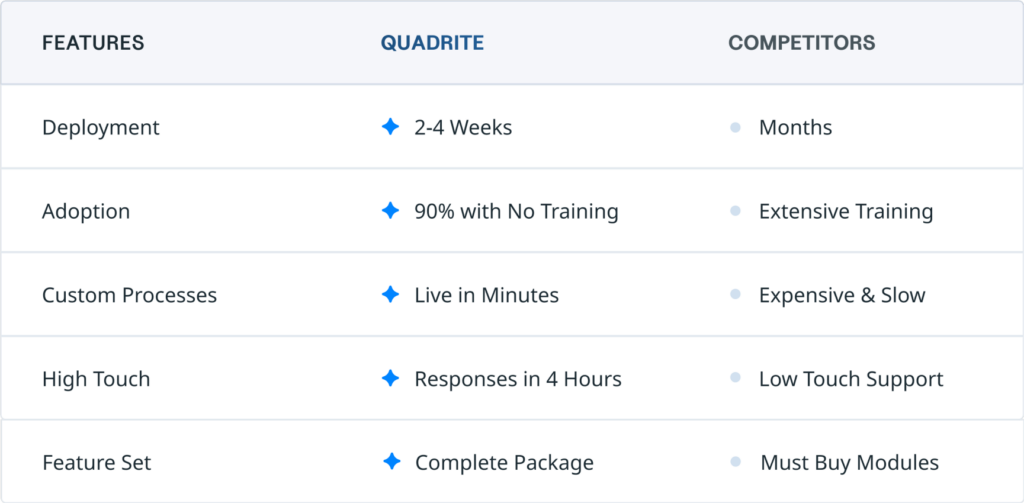
Task: Click the gray dot beside Expensive & Slow
Action: 735,295
